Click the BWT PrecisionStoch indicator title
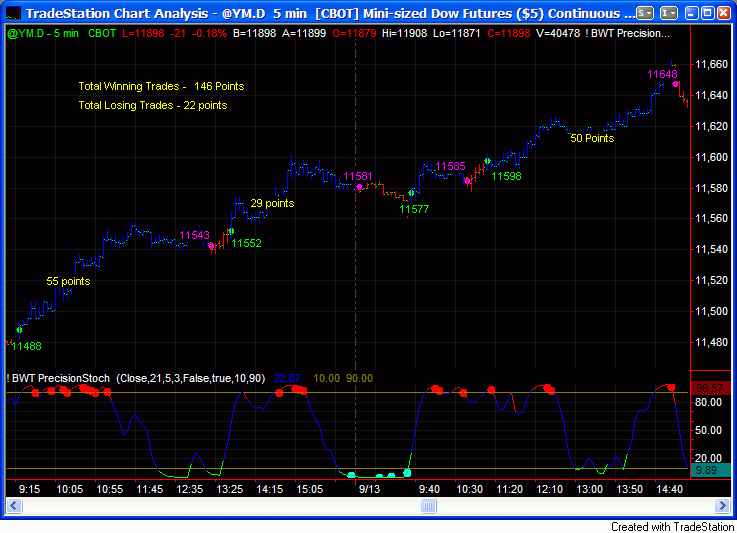 point(136,378)
